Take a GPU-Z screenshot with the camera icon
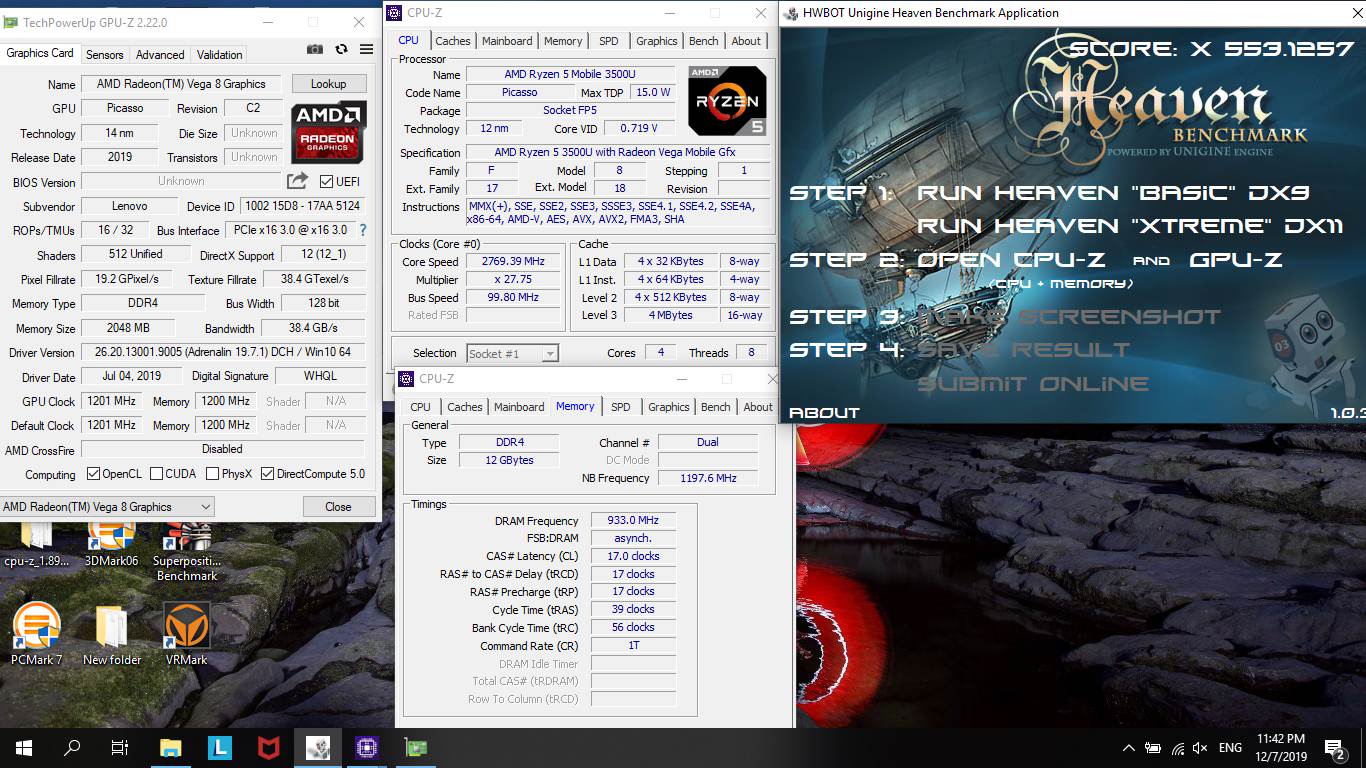Image resolution: width=1366 pixels, height=768 pixels. tap(315, 49)
